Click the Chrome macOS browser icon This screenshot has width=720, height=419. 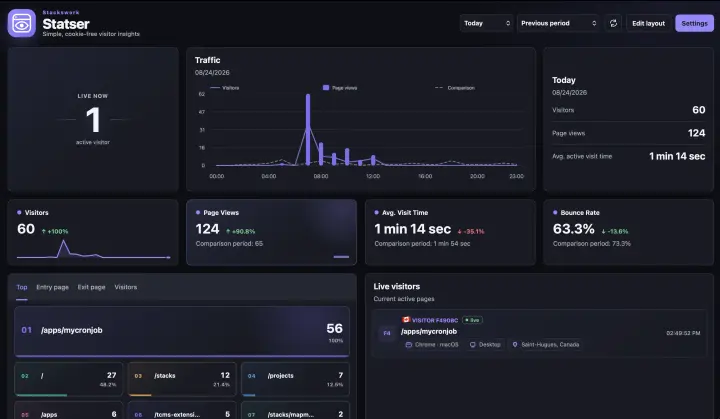coord(409,345)
